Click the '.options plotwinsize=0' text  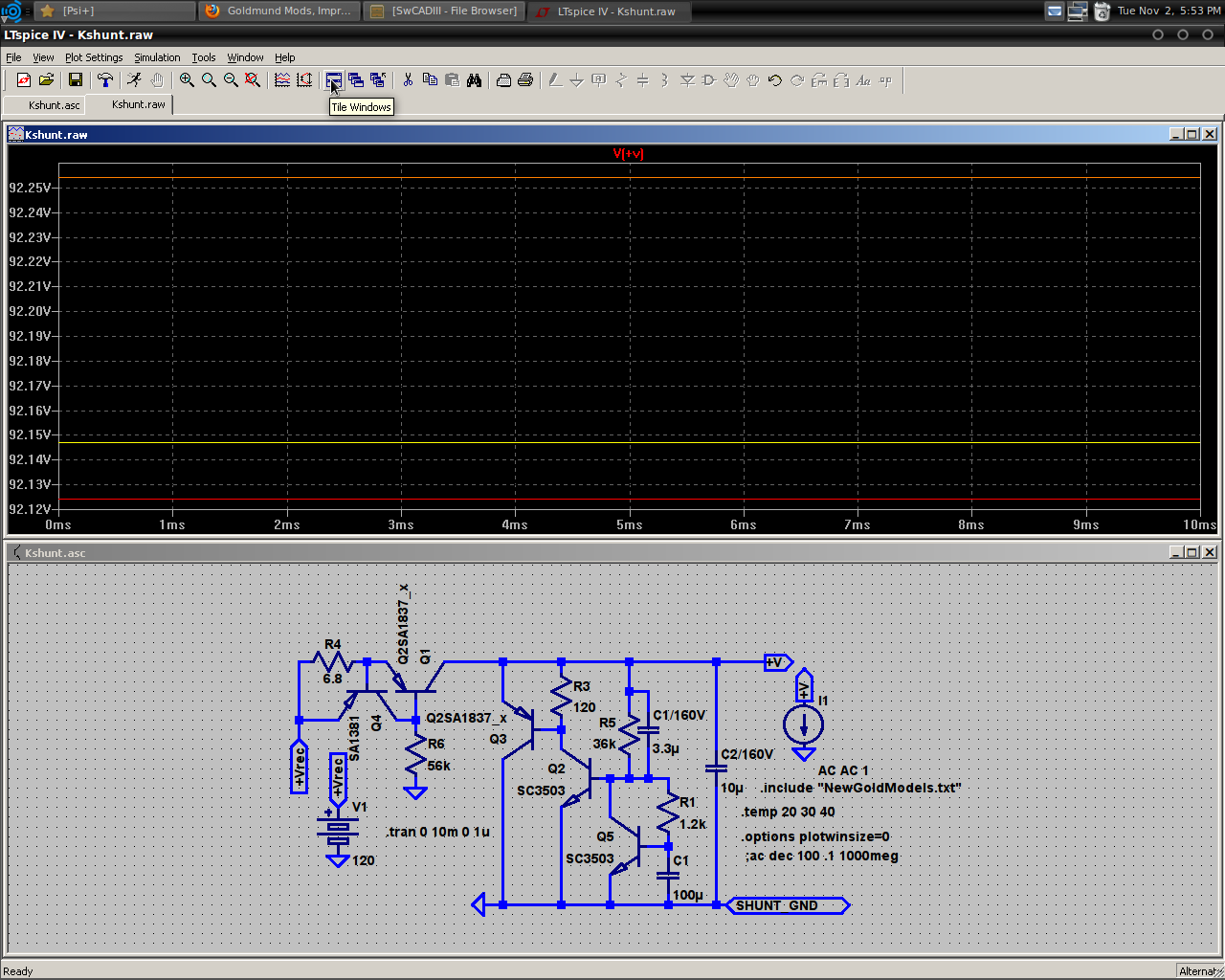(815, 836)
